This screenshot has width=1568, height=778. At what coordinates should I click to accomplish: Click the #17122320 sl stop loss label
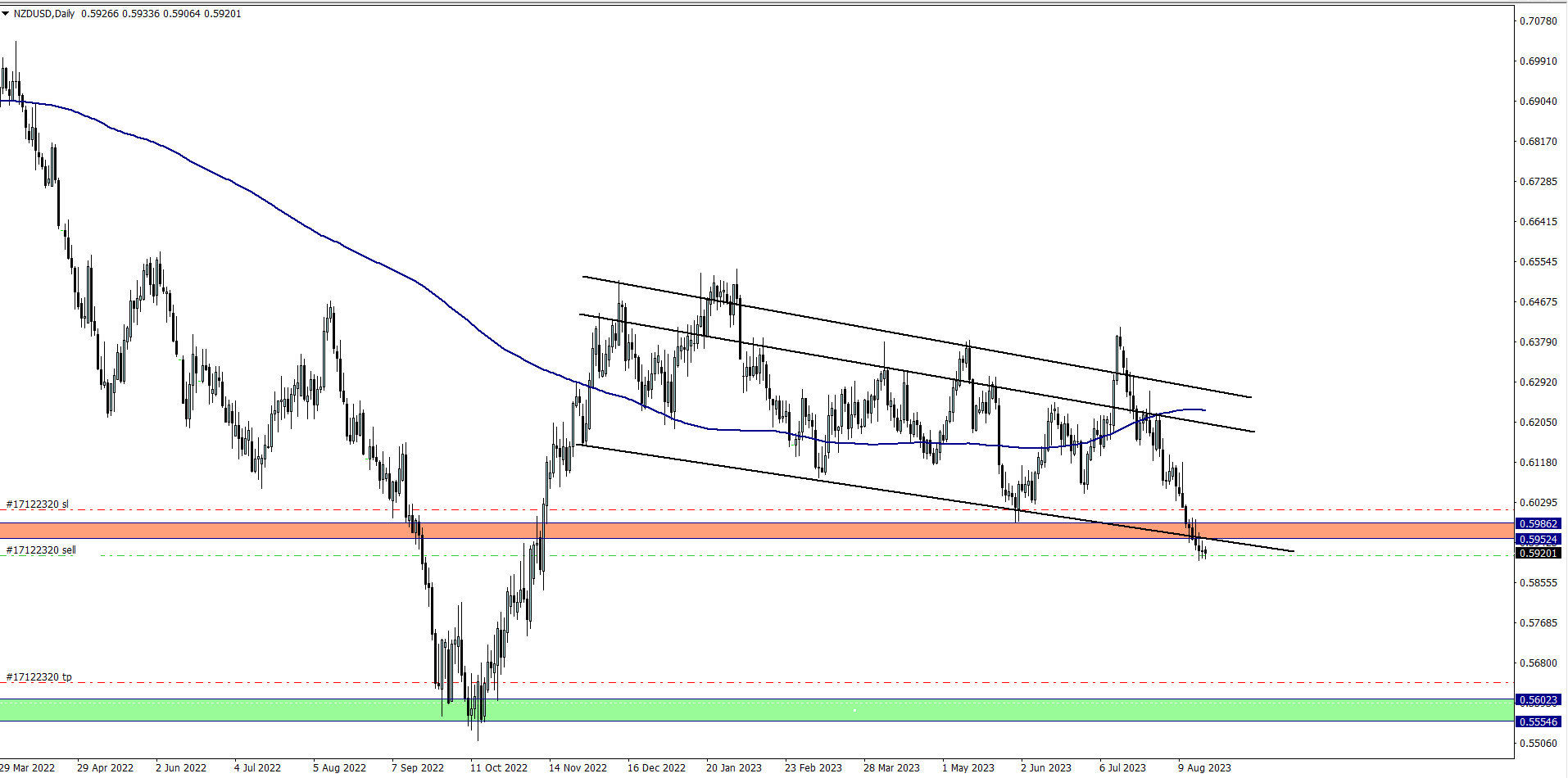38,504
